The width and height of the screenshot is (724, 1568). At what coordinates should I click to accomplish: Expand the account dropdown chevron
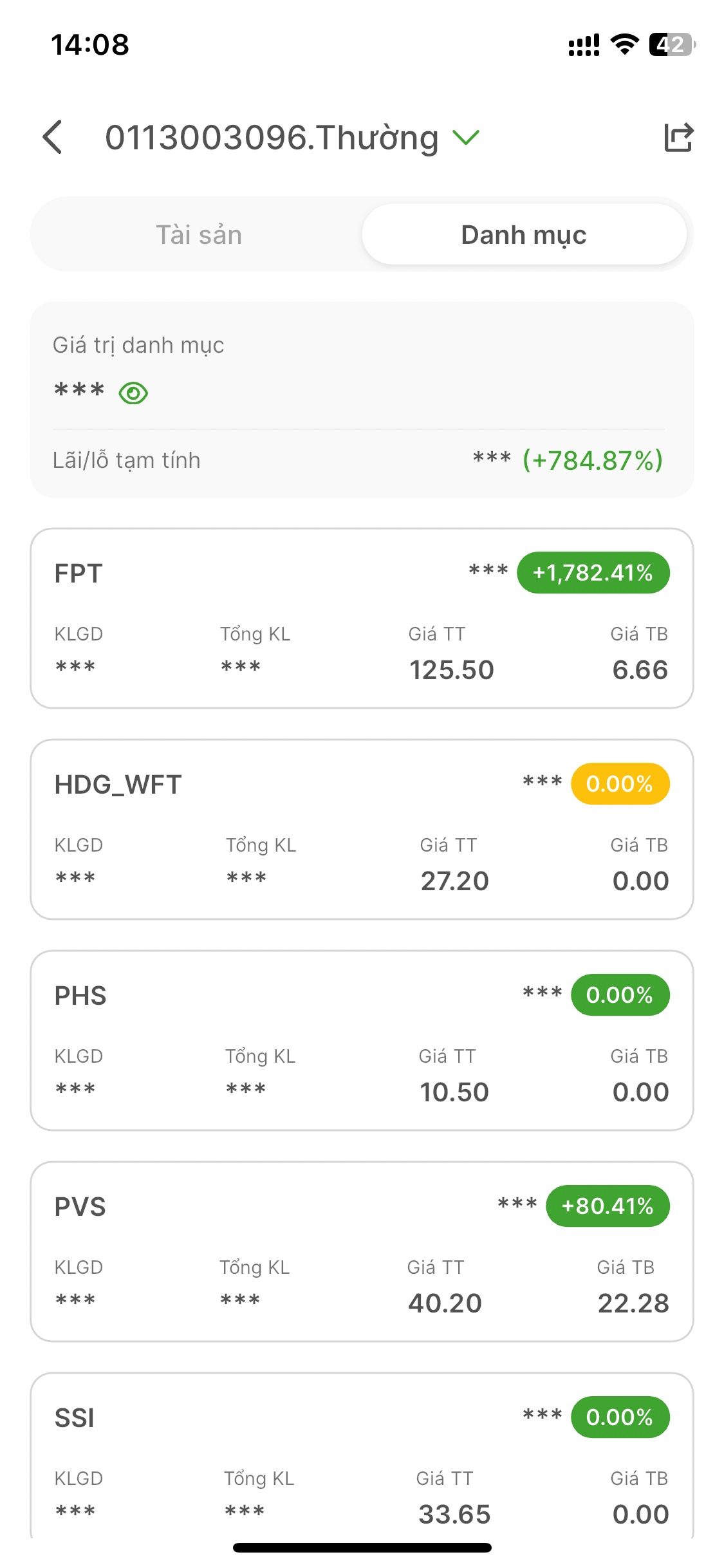click(466, 137)
